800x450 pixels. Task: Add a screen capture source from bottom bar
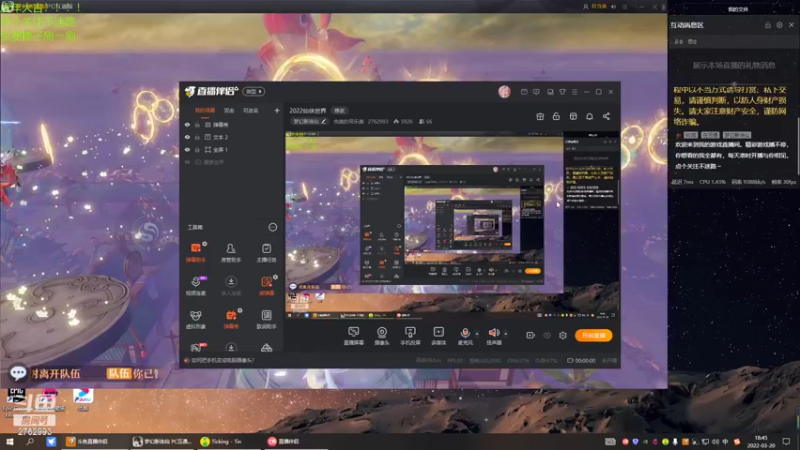coord(354,336)
